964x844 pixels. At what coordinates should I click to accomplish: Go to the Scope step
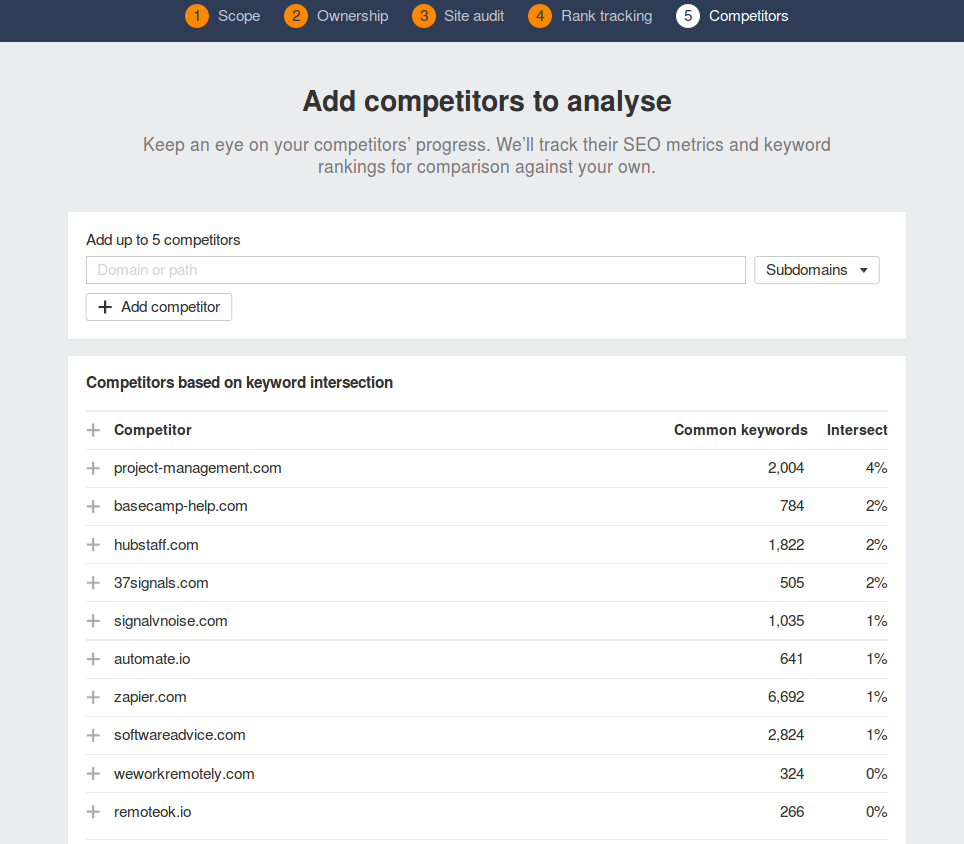pyautogui.click(x=224, y=16)
